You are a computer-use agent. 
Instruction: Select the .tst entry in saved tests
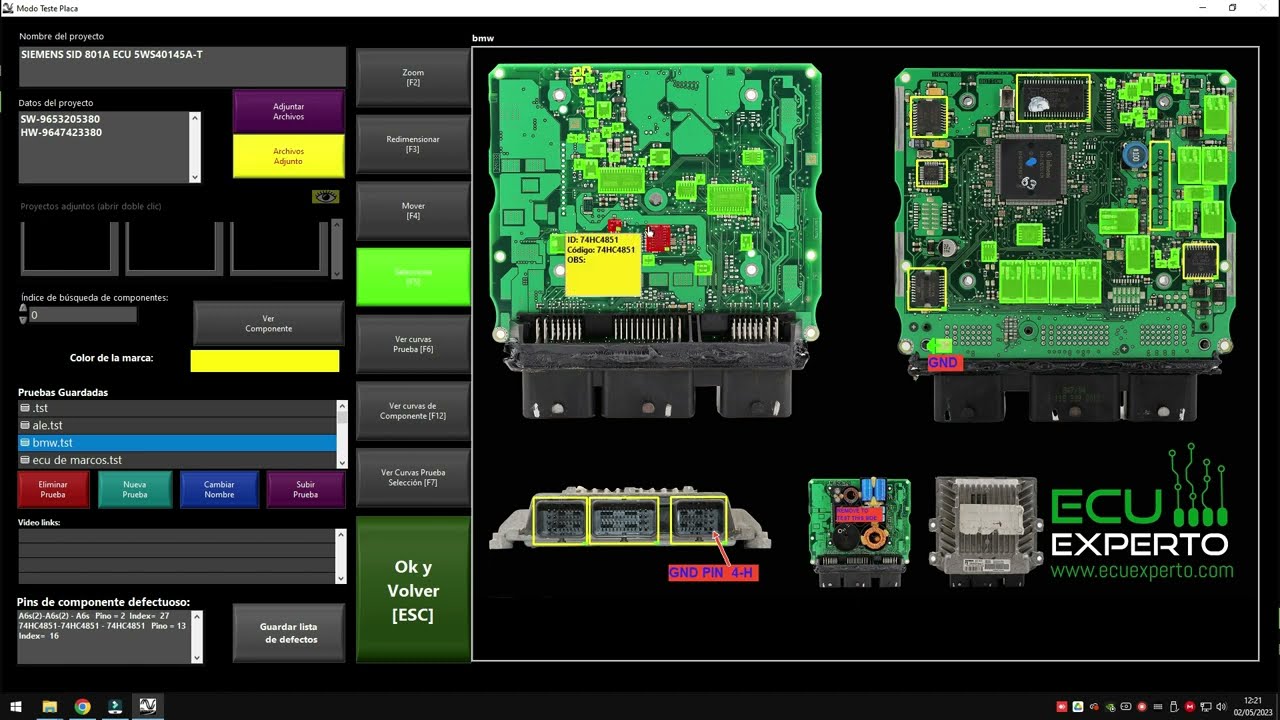tap(177, 408)
